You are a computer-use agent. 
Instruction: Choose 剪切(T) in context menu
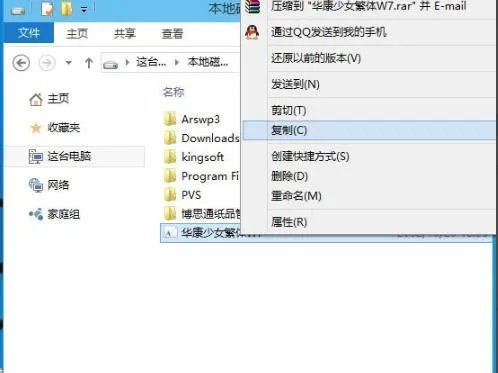coord(369,110)
